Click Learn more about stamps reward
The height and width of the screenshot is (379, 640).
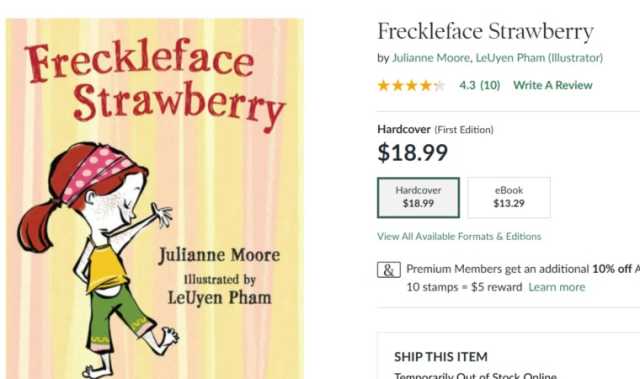click(x=557, y=287)
